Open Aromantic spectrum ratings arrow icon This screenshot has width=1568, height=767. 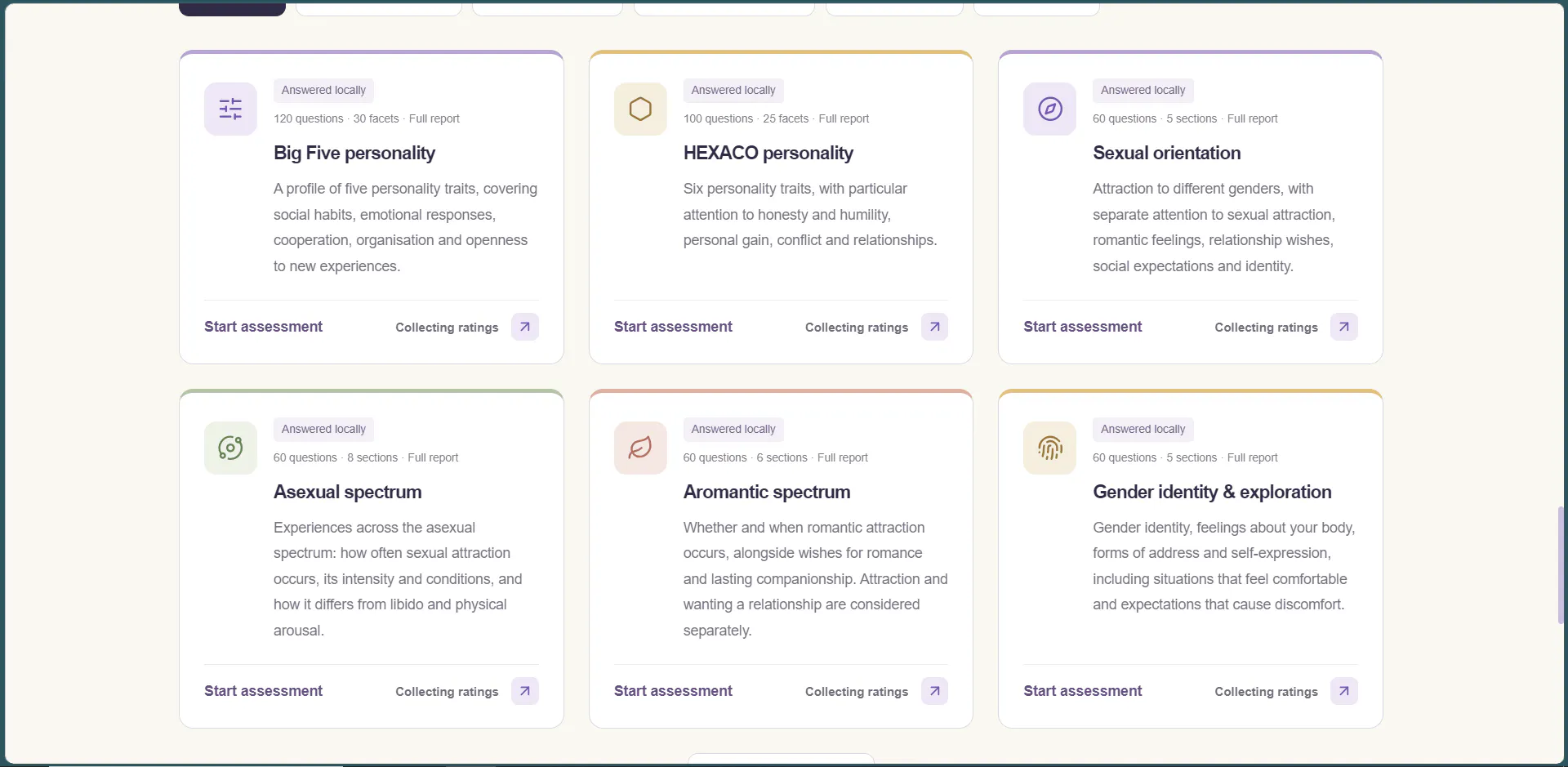pos(934,691)
